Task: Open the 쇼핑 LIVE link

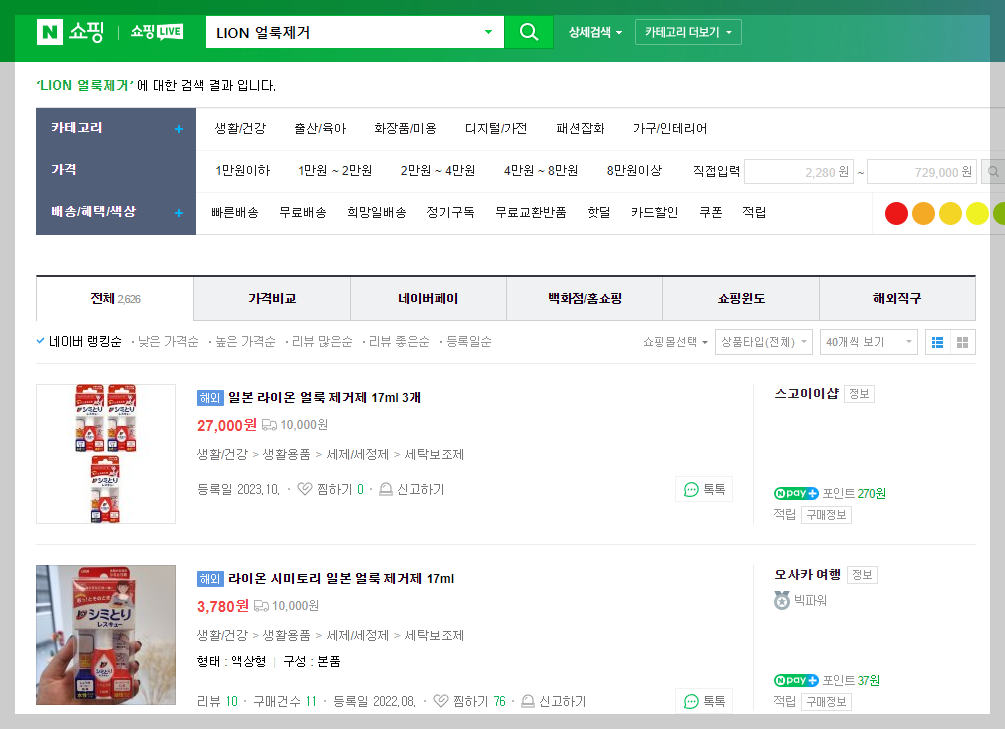Action: tap(157, 31)
